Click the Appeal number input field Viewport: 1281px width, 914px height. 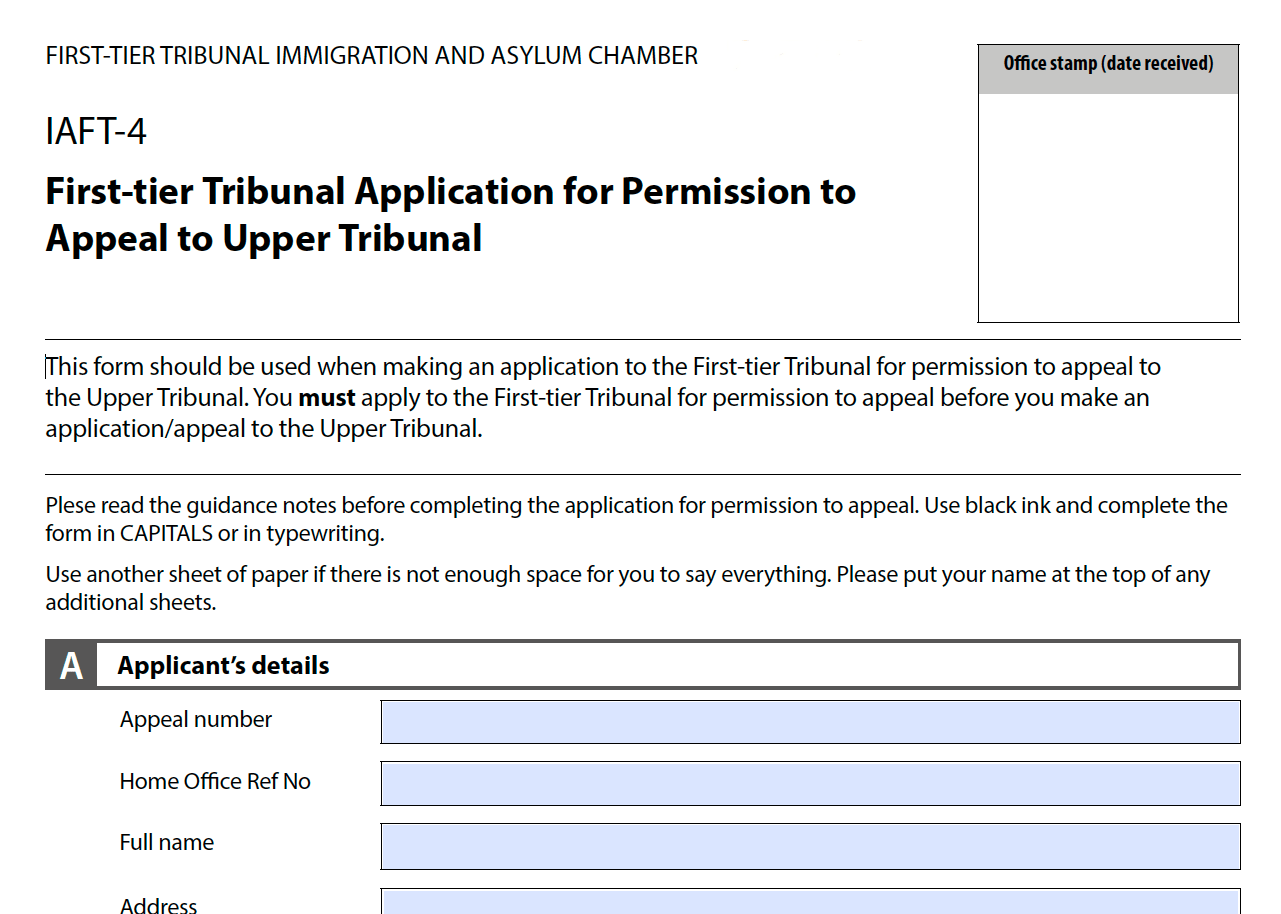click(810, 720)
